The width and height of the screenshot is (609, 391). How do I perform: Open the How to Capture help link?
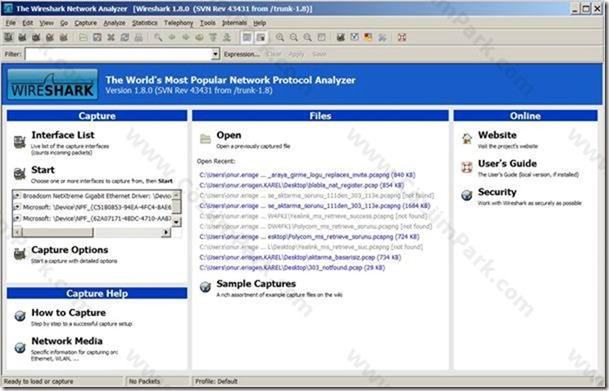[x=68, y=313]
